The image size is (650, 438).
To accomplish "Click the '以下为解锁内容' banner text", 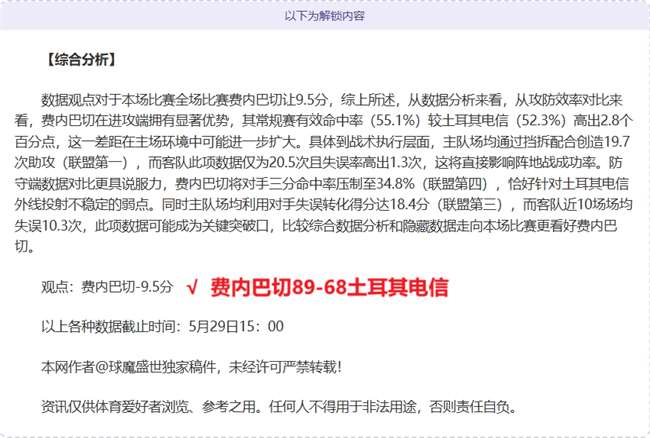I will (324, 16).
